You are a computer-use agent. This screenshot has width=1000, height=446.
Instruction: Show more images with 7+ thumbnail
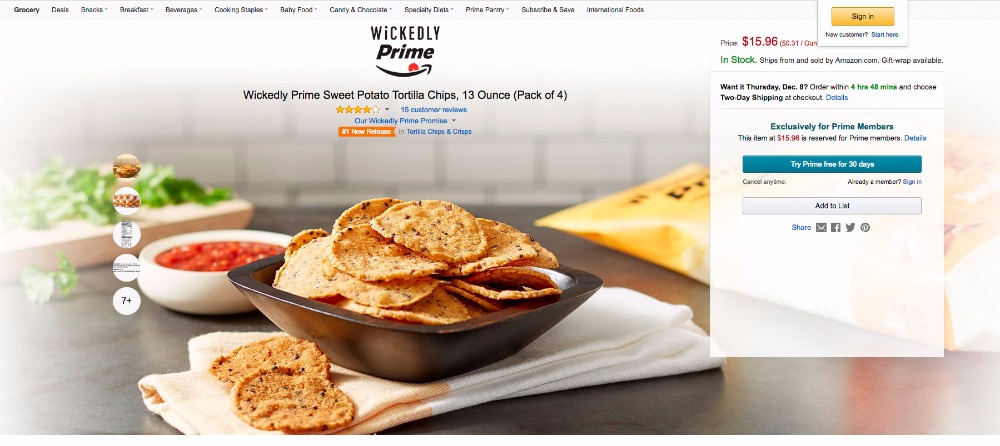tap(127, 301)
